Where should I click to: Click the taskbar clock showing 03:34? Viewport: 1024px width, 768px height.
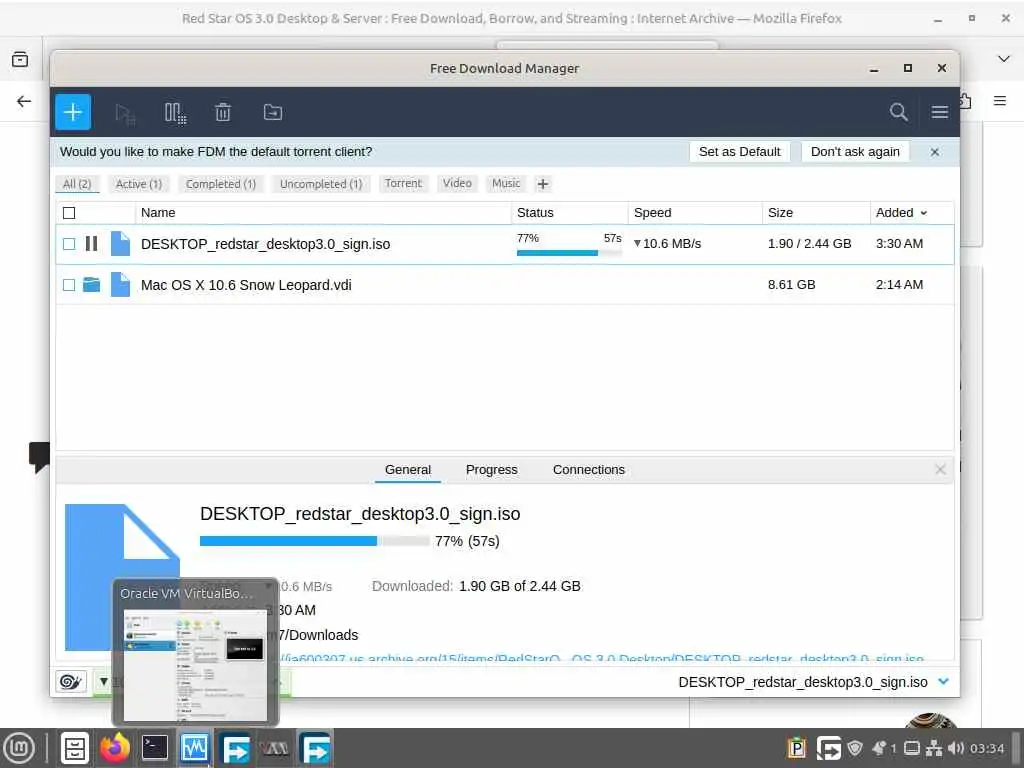[x=987, y=748]
